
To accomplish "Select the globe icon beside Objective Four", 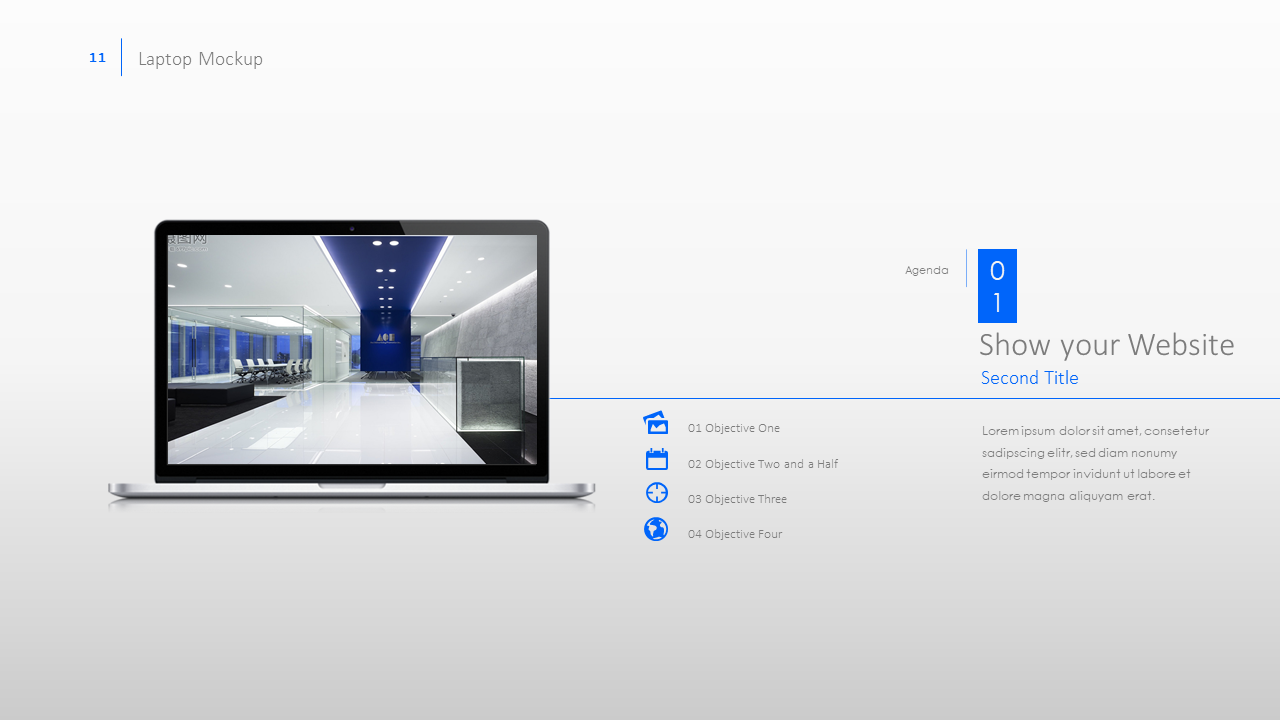I will pyautogui.click(x=656, y=529).
